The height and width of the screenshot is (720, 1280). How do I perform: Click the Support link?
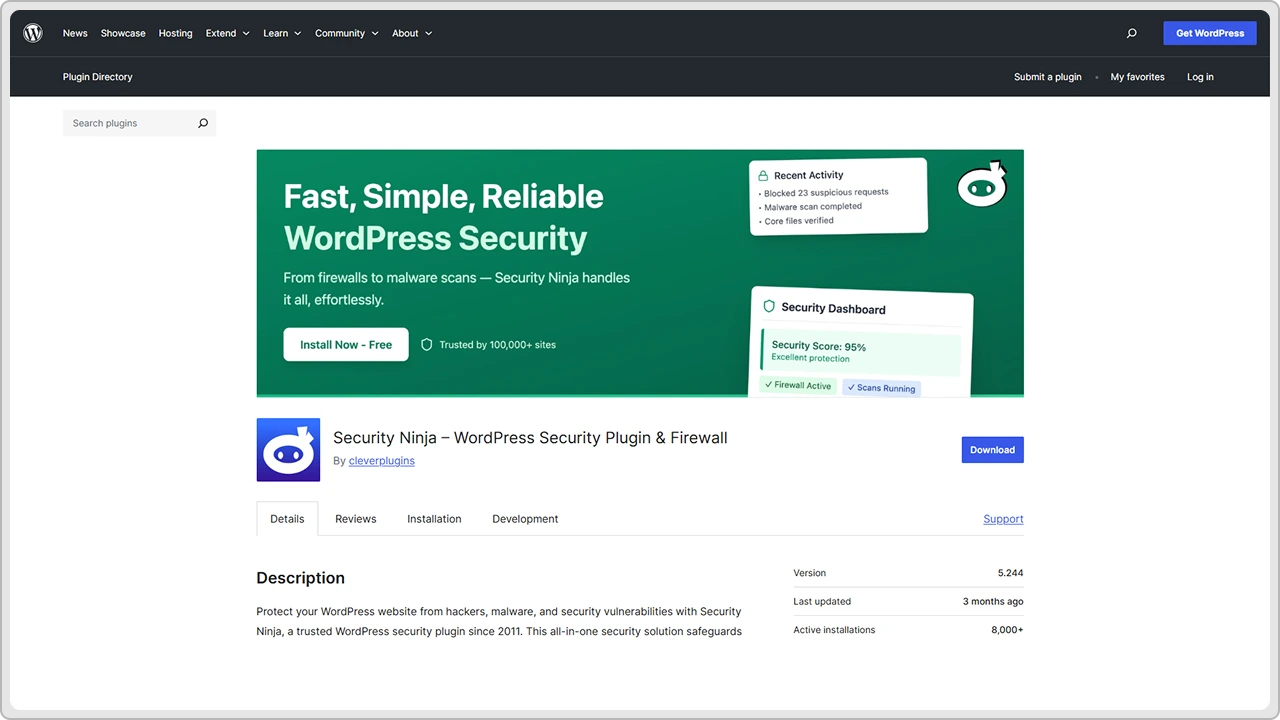(1003, 519)
